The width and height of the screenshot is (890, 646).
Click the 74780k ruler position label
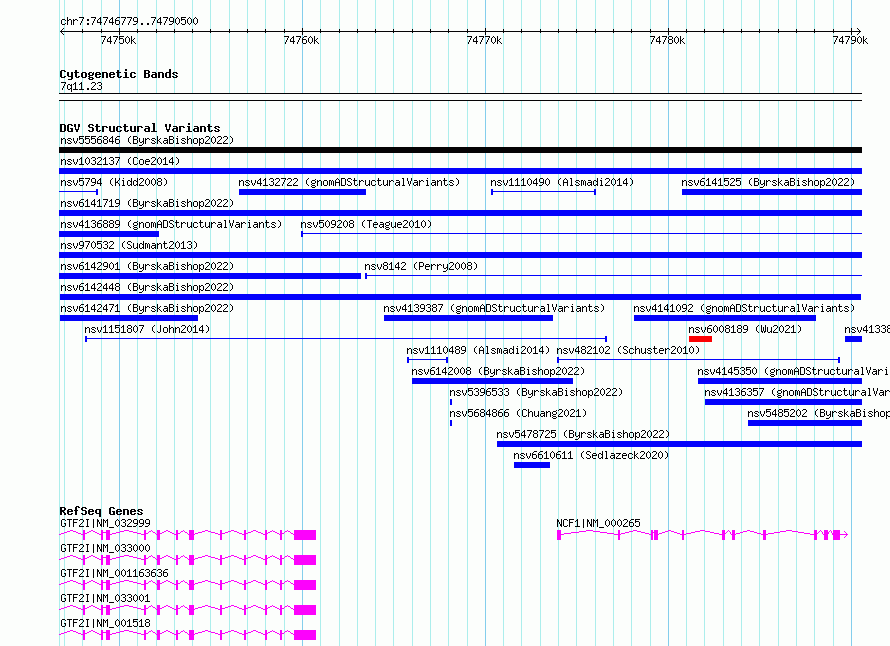click(667, 40)
